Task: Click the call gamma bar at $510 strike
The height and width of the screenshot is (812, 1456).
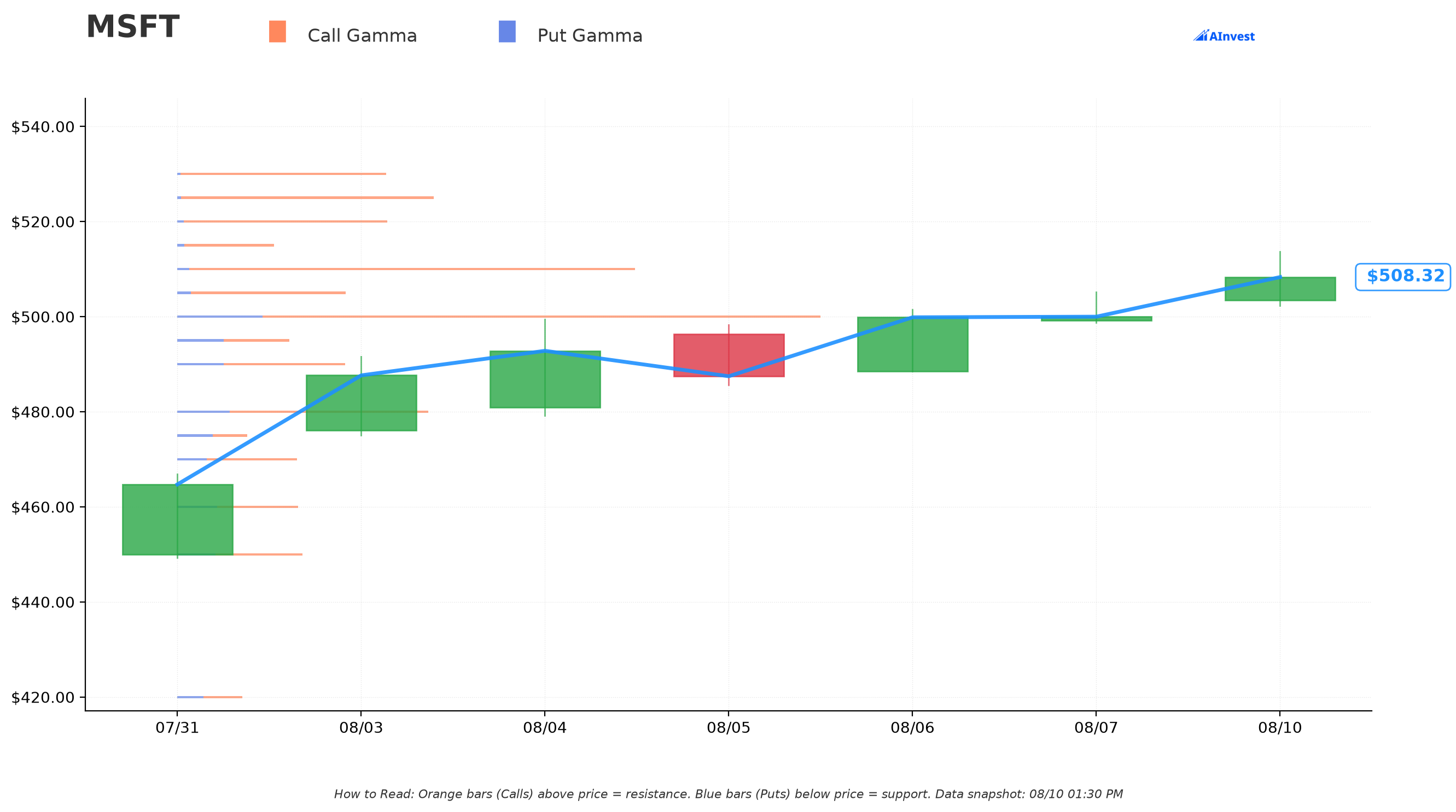Action: coord(412,269)
